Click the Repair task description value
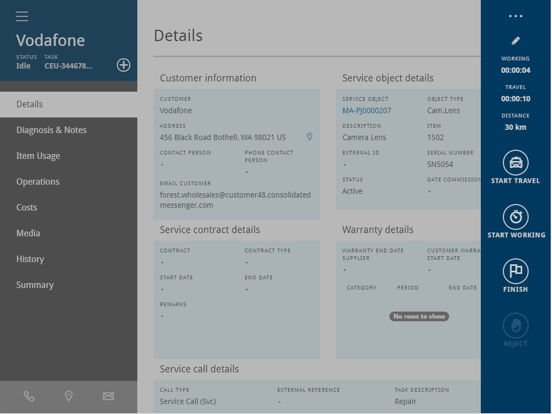This screenshot has height=414, width=552. tap(405, 401)
